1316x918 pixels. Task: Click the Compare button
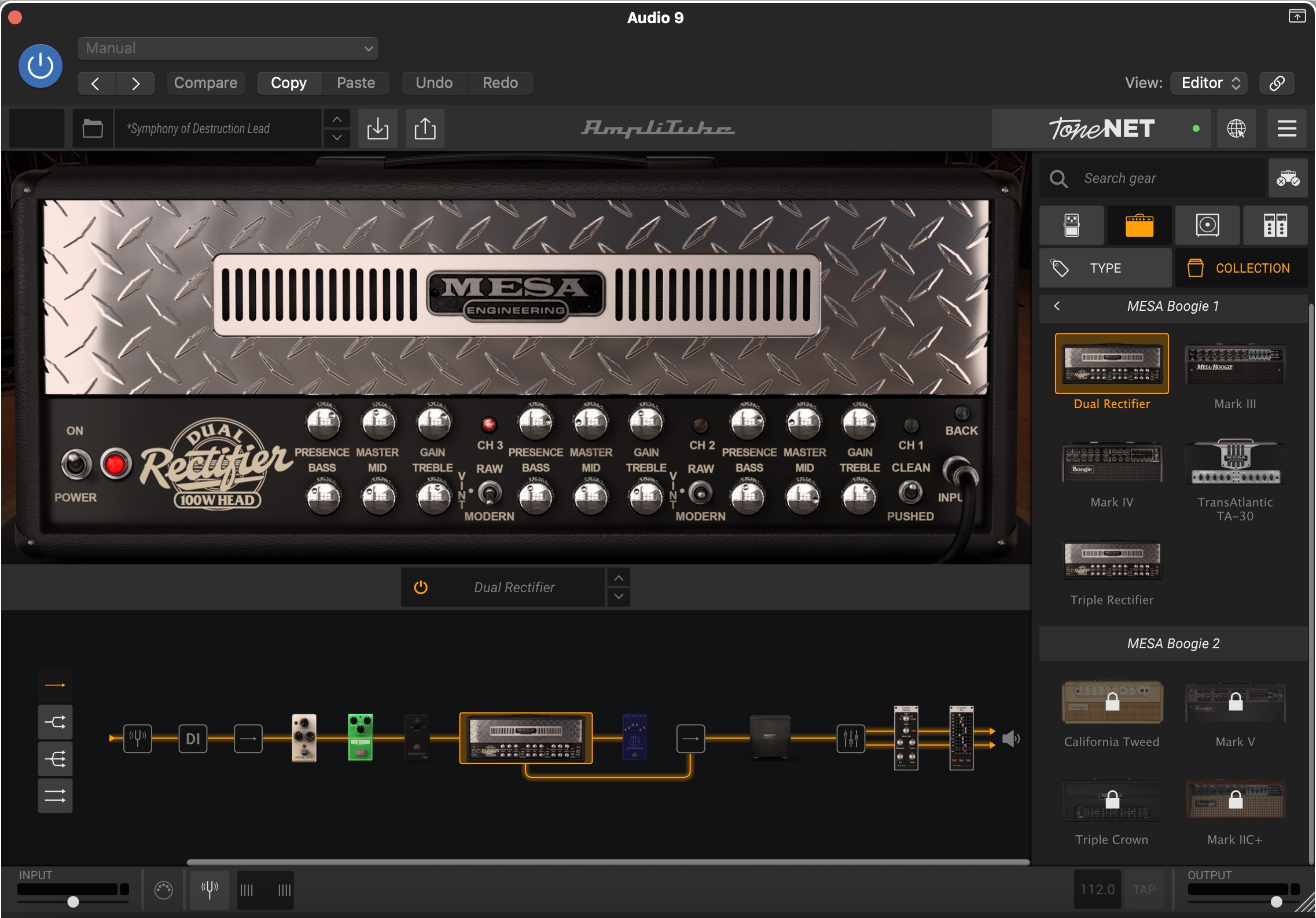point(205,83)
